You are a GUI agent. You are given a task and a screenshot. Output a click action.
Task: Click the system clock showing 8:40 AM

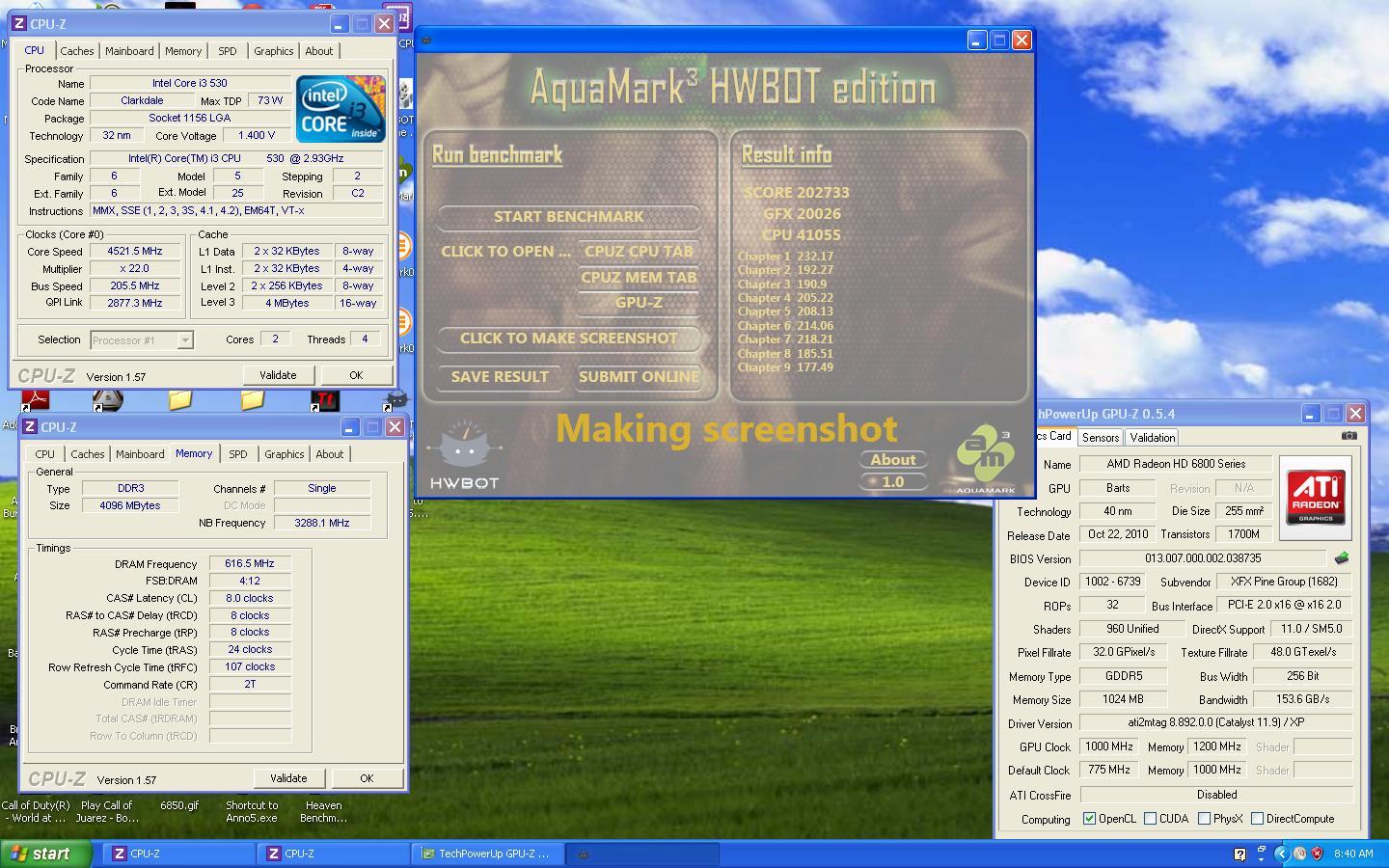point(1353,854)
